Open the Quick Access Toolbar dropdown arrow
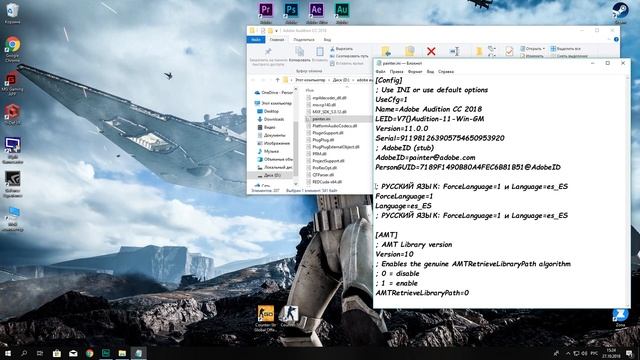Screen dimensions: 640x360 [277, 31]
